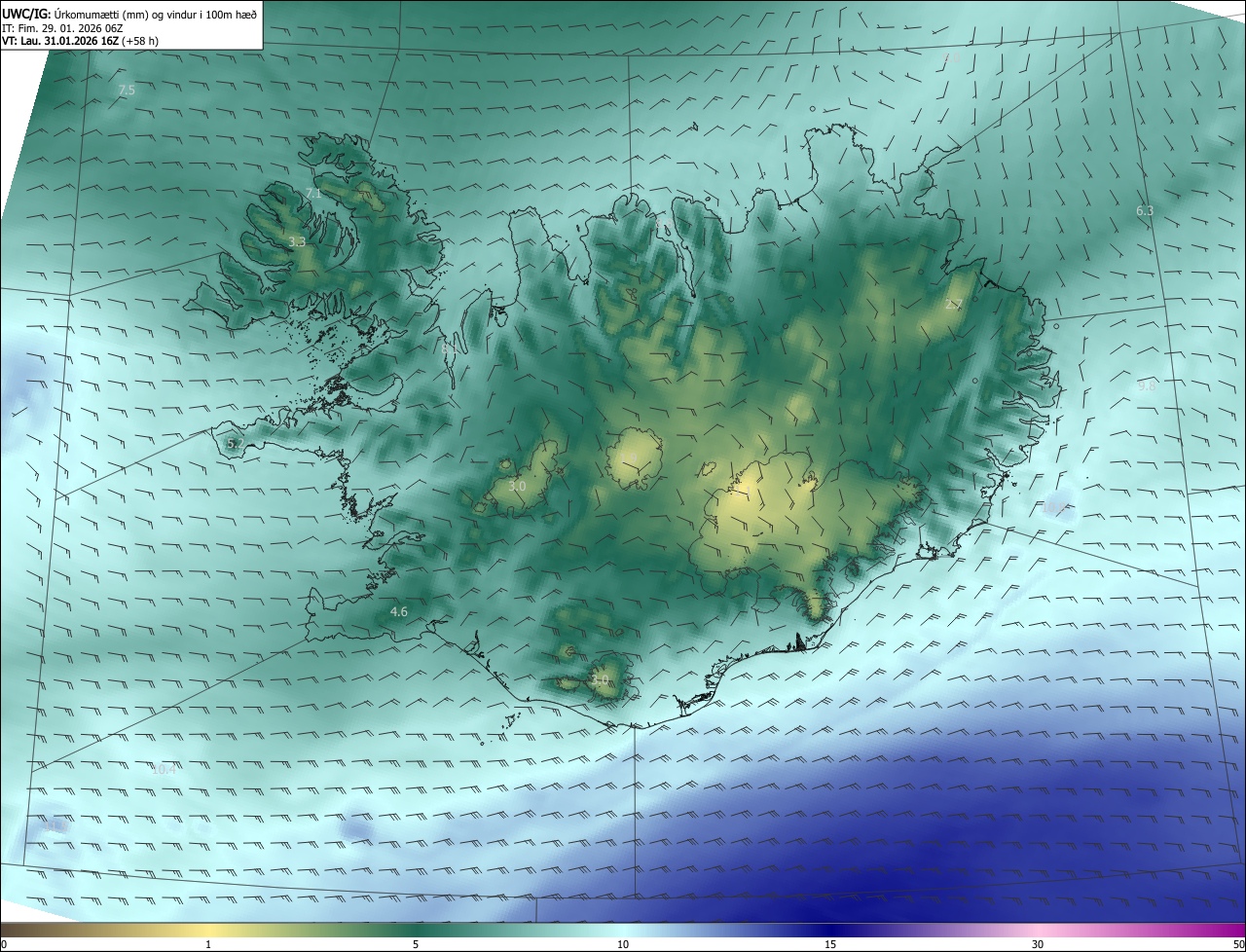The width and height of the screenshot is (1246, 952).
Task: Click the 50 tick label on the color scale
Action: point(1238,944)
